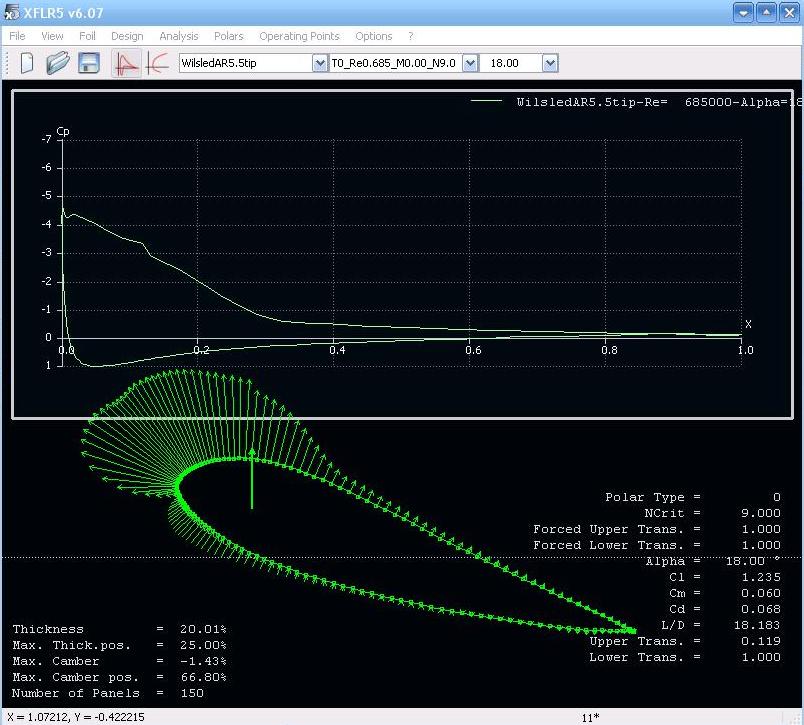
Task: Open the View menu
Action: pyautogui.click(x=52, y=36)
